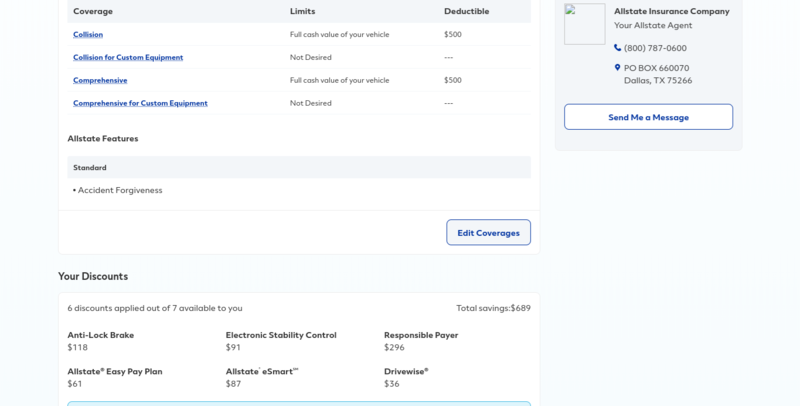
Task: Click the location pin icon by the address
Action: [x=618, y=68]
